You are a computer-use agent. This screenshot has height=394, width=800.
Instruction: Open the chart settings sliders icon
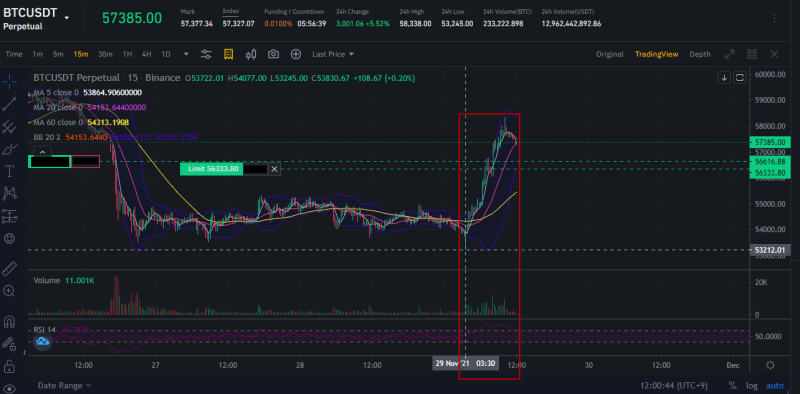pos(206,54)
